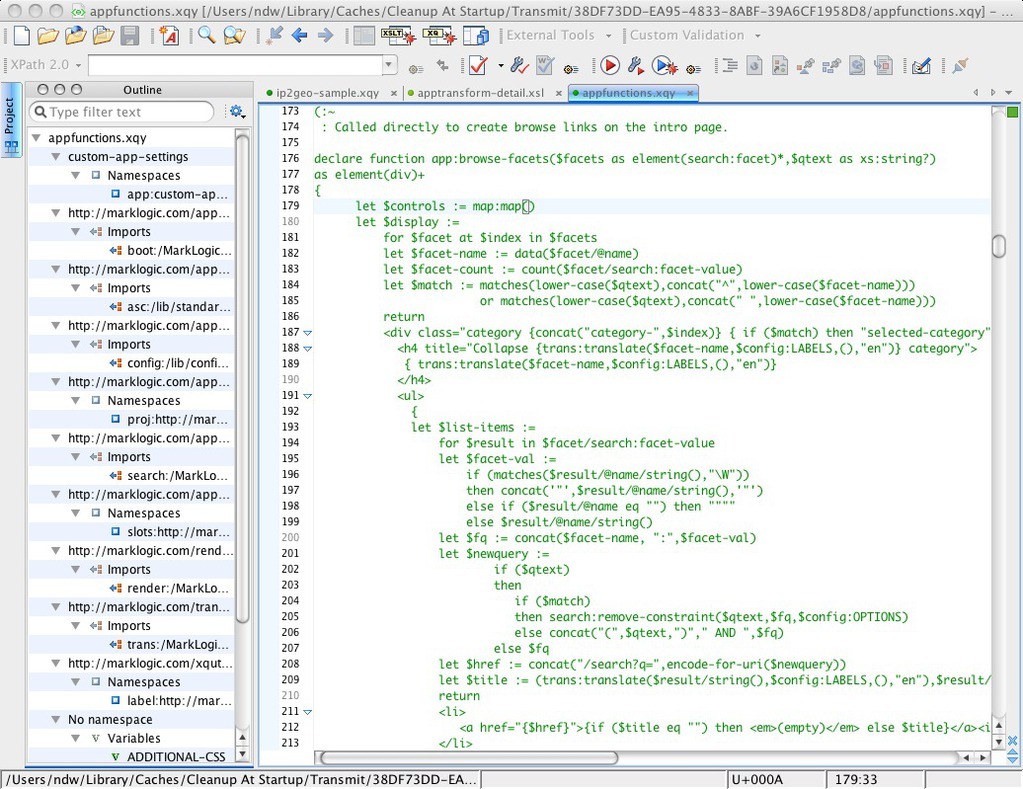Show the editor tab list dropdown arrow
The width and height of the screenshot is (1023, 789).
1009,93
